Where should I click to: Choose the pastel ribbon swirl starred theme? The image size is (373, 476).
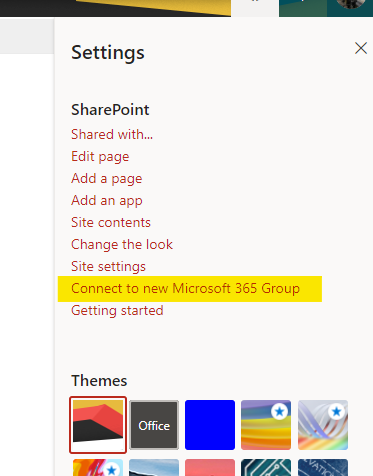[x=323, y=425]
